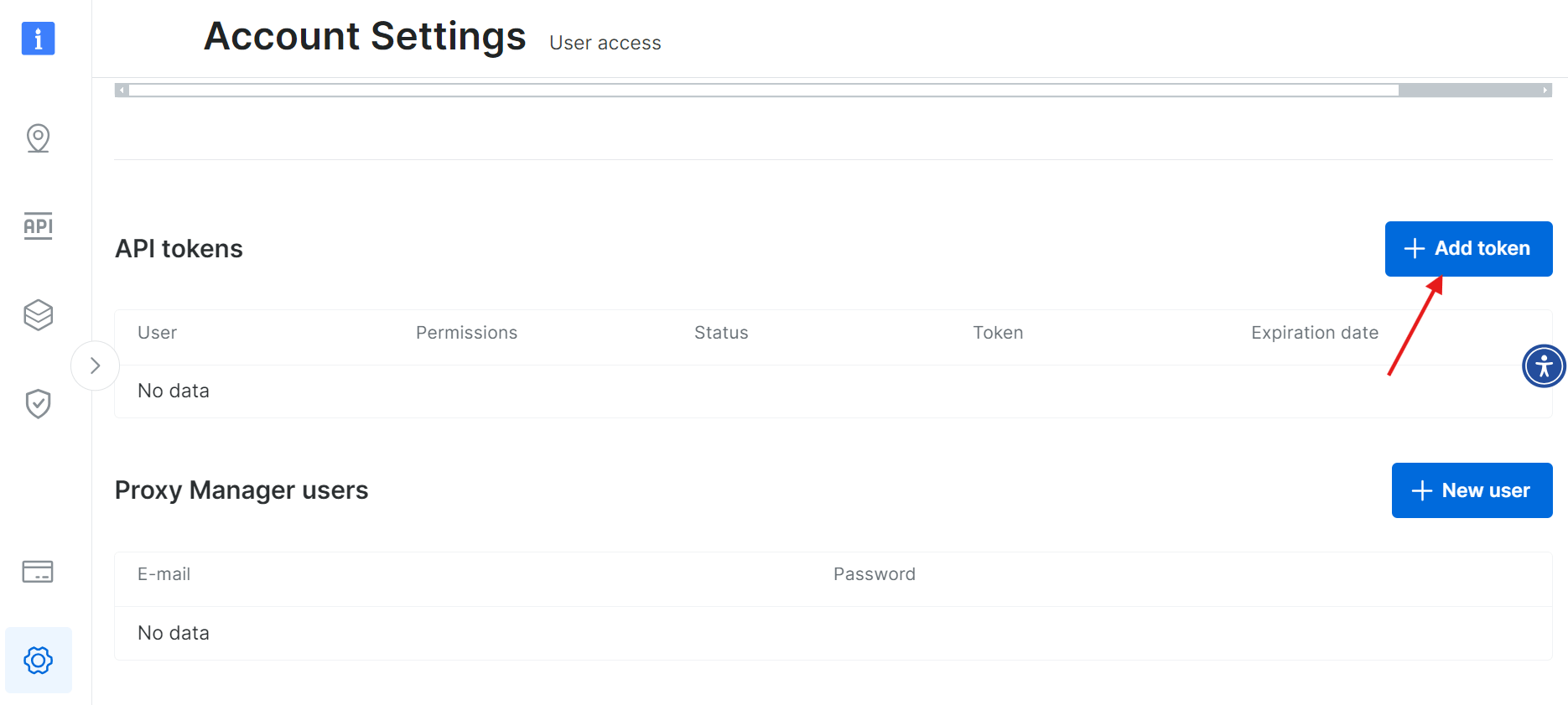Click the Expiration date column header
This screenshot has width=1568, height=705.
pos(1314,332)
